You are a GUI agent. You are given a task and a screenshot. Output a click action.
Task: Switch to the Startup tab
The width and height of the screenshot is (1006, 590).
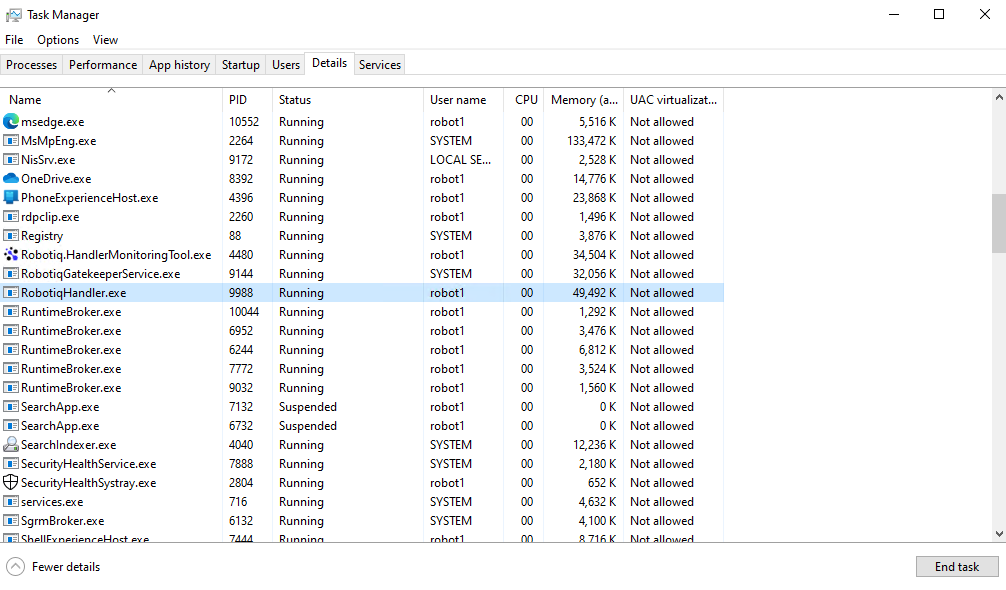pyautogui.click(x=241, y=65)
